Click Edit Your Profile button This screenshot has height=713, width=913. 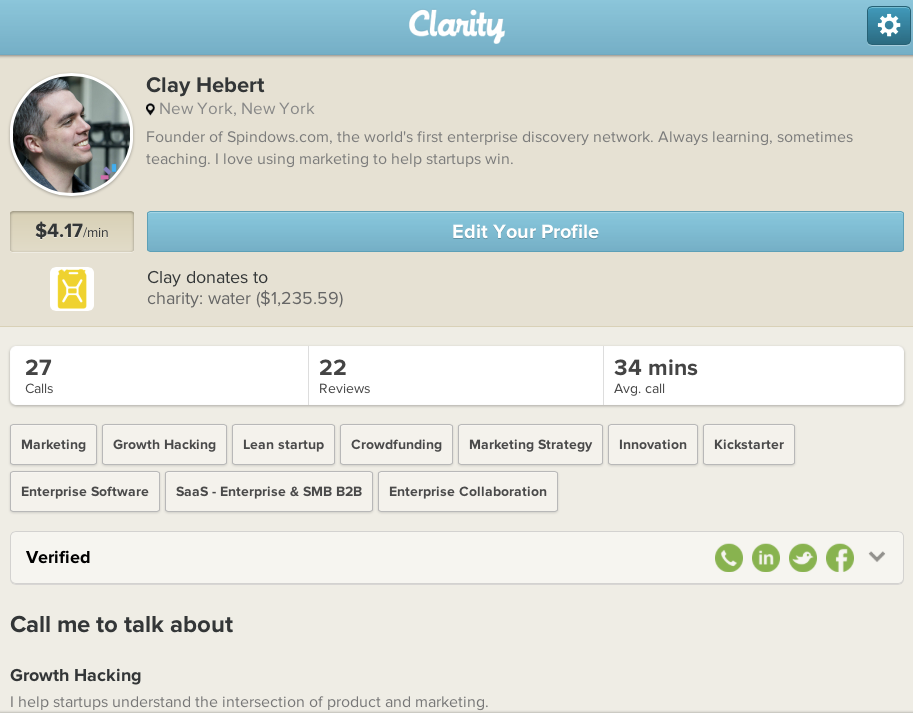coord(525,232)
